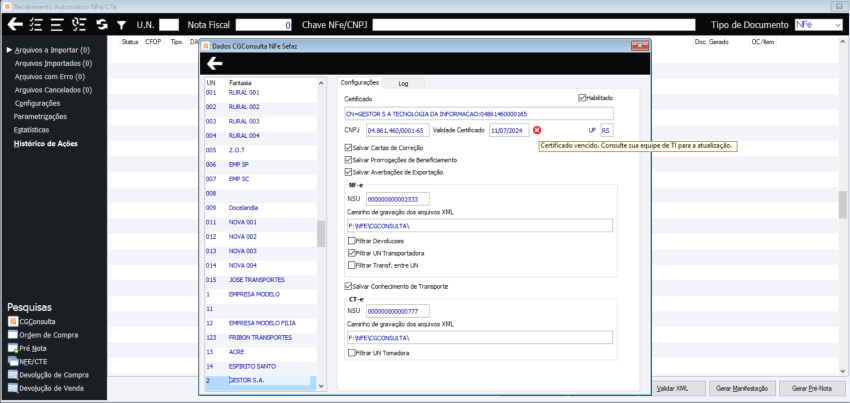Click the main grid vertical scrollbar thumb
The height and width of the screenshot is (403, 850).
843,204
